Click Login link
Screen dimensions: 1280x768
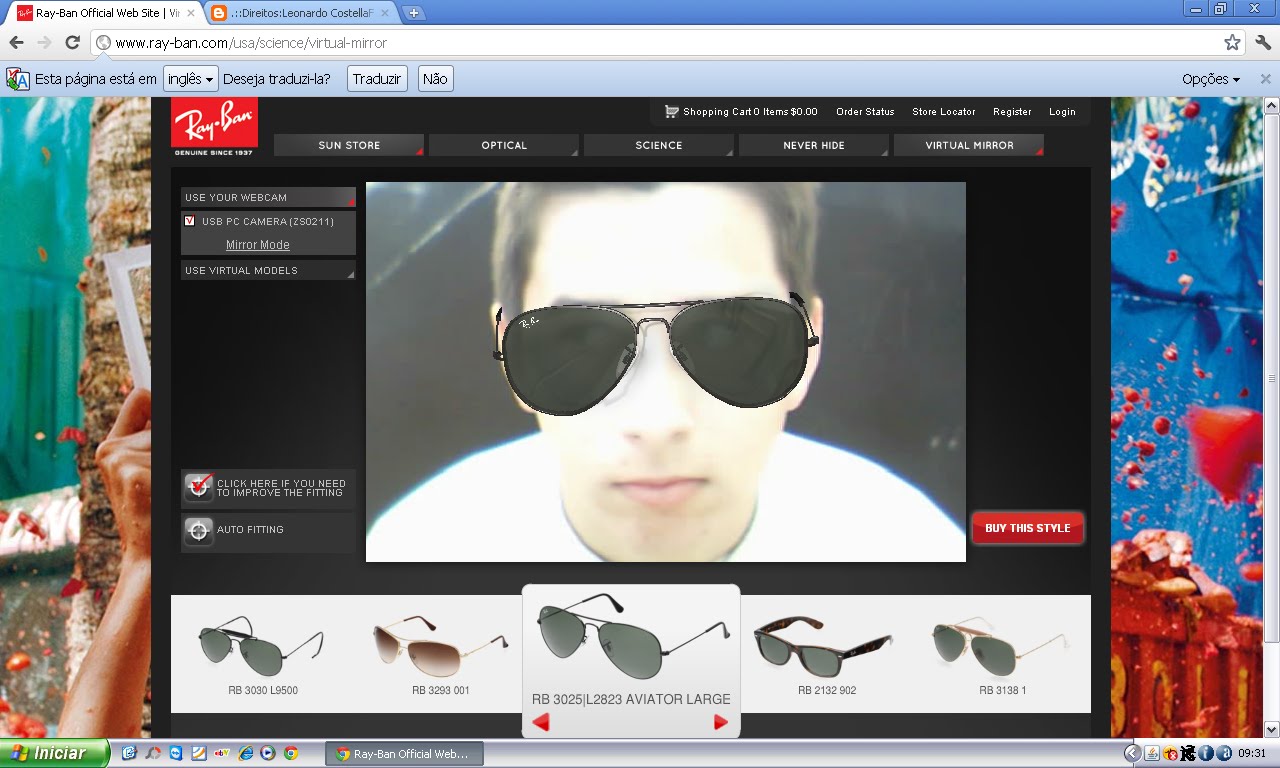1062,112
